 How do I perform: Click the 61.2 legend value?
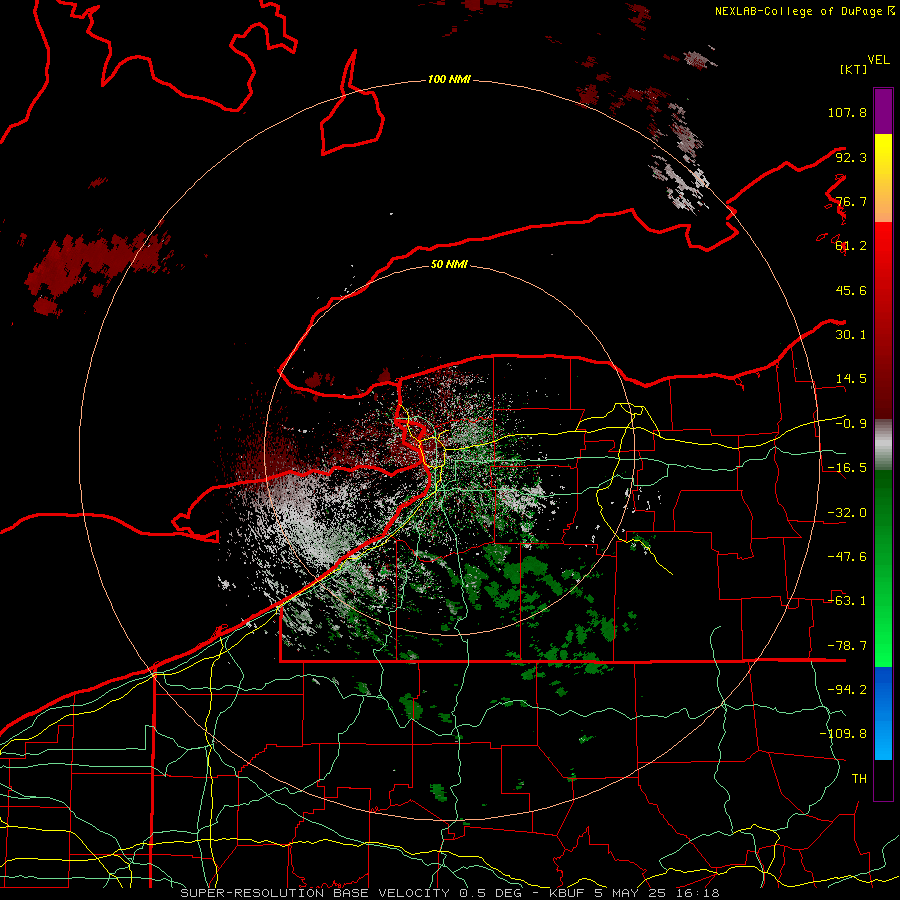point(851,246)
